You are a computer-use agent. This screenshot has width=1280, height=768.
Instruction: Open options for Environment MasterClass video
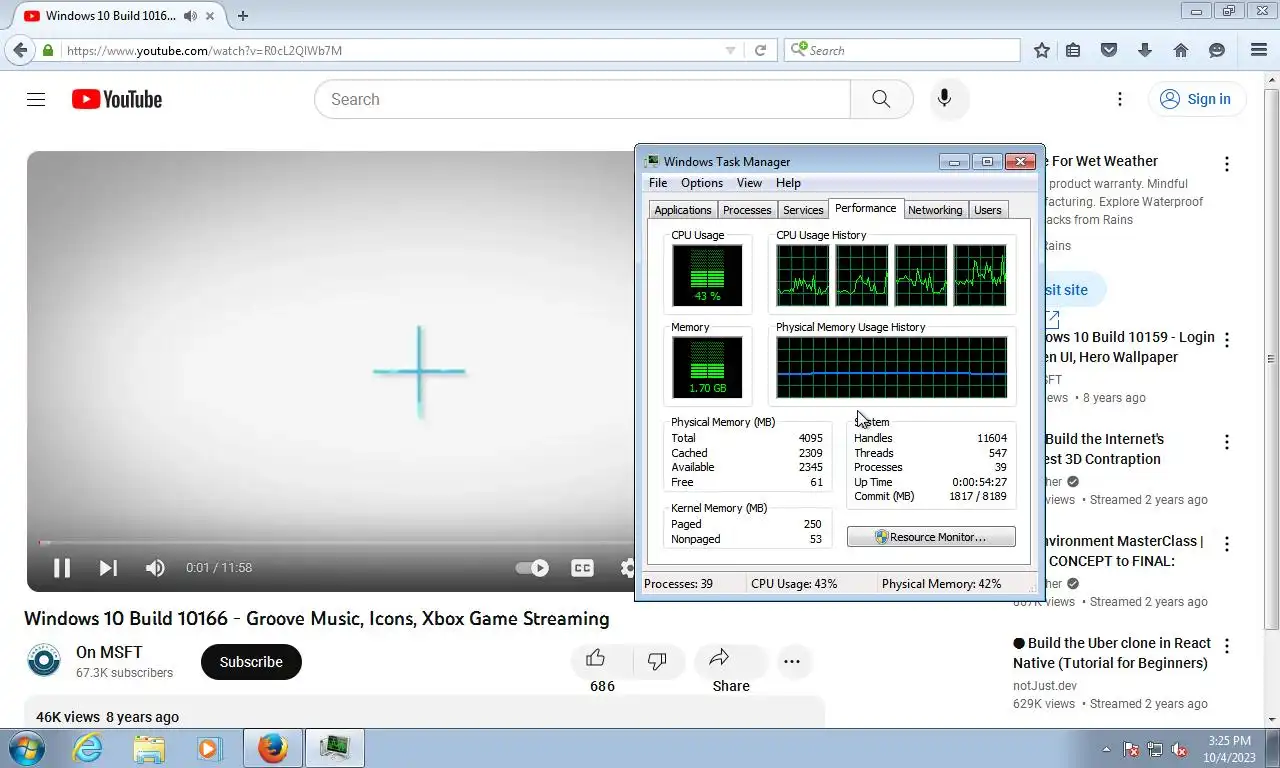tap(1227, 544)
